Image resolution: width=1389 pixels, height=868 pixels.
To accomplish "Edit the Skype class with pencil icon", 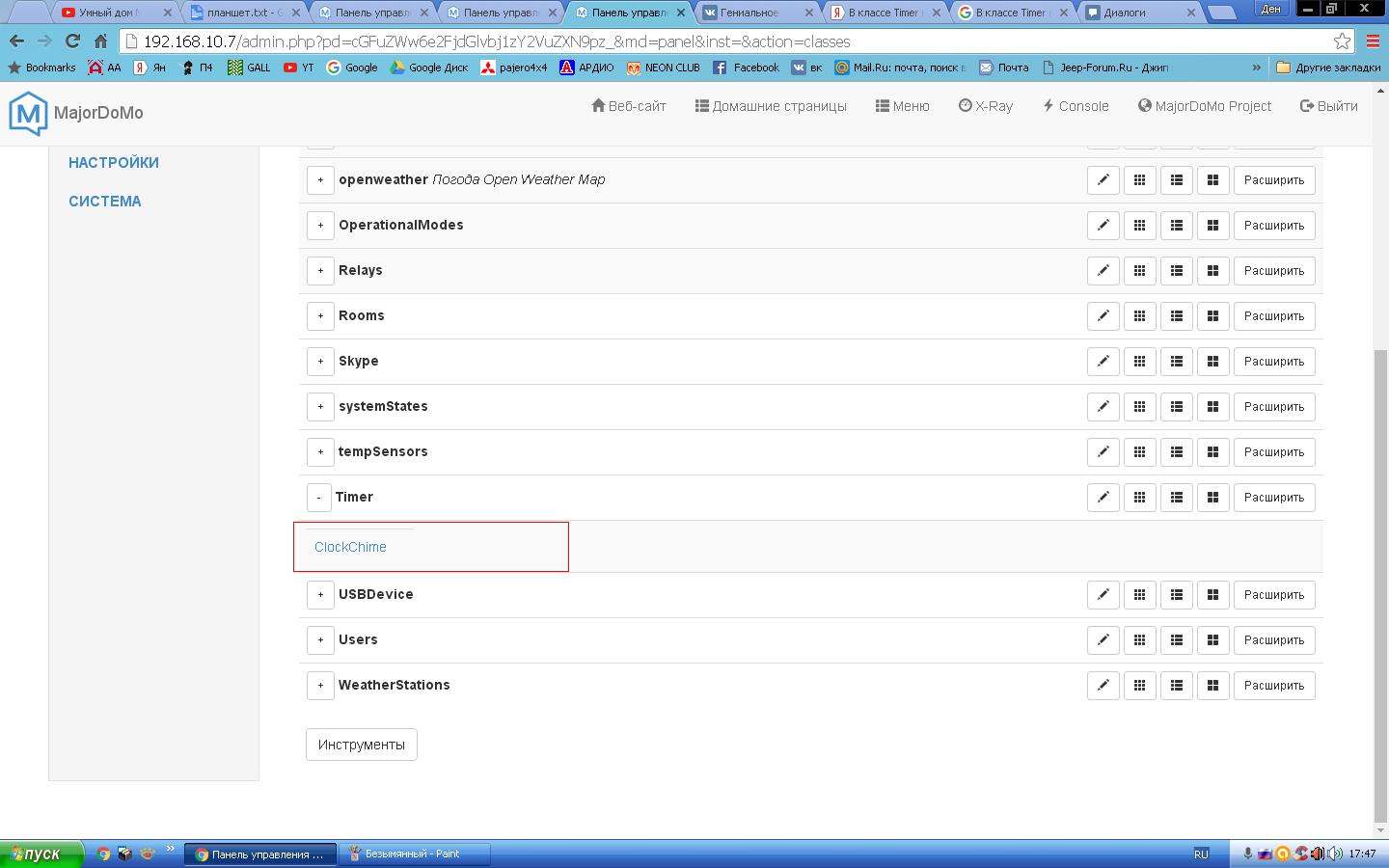I will pos(1103,362).
